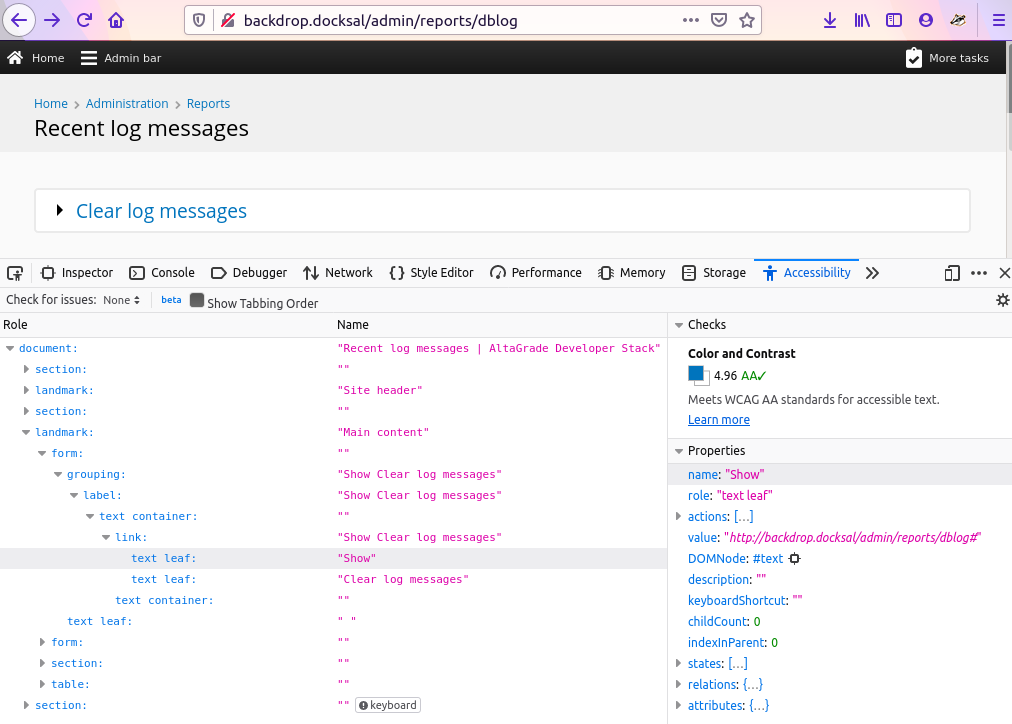The height and width of the screenshot is (724, 1012).
Task: Expand the states property
Action: tap(678, 663)
